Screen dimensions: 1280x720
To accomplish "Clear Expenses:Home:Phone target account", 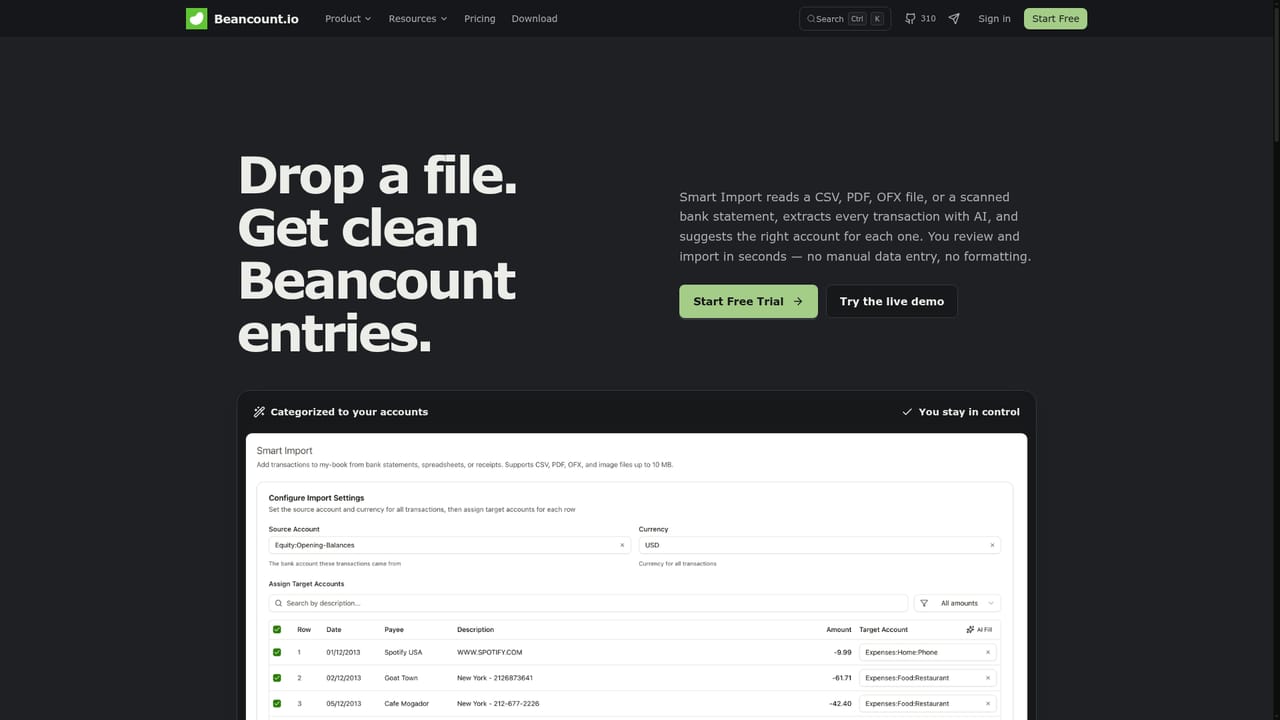I will pos(988,652).
